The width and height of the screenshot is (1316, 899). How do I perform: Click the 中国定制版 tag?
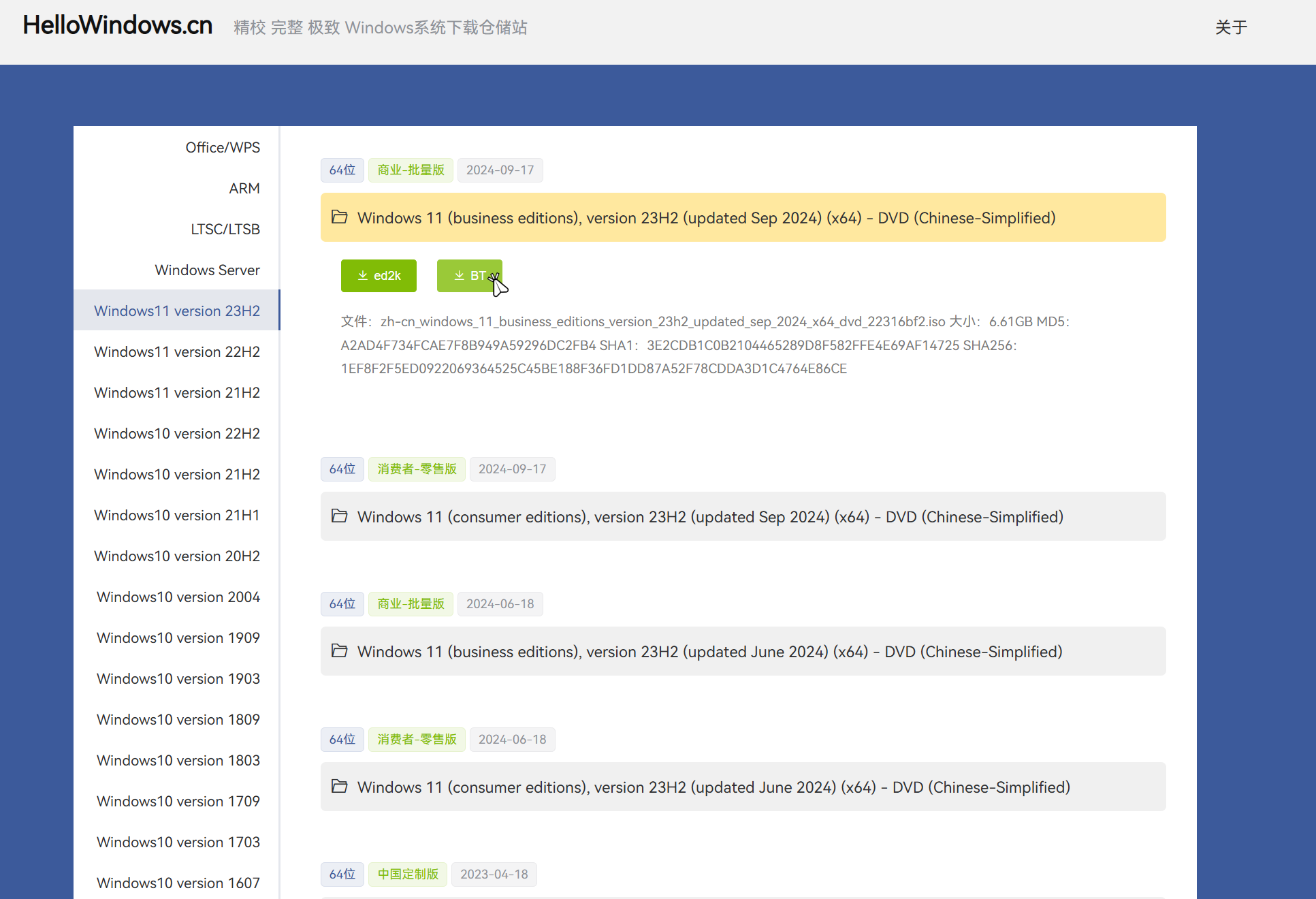point(408,874)
